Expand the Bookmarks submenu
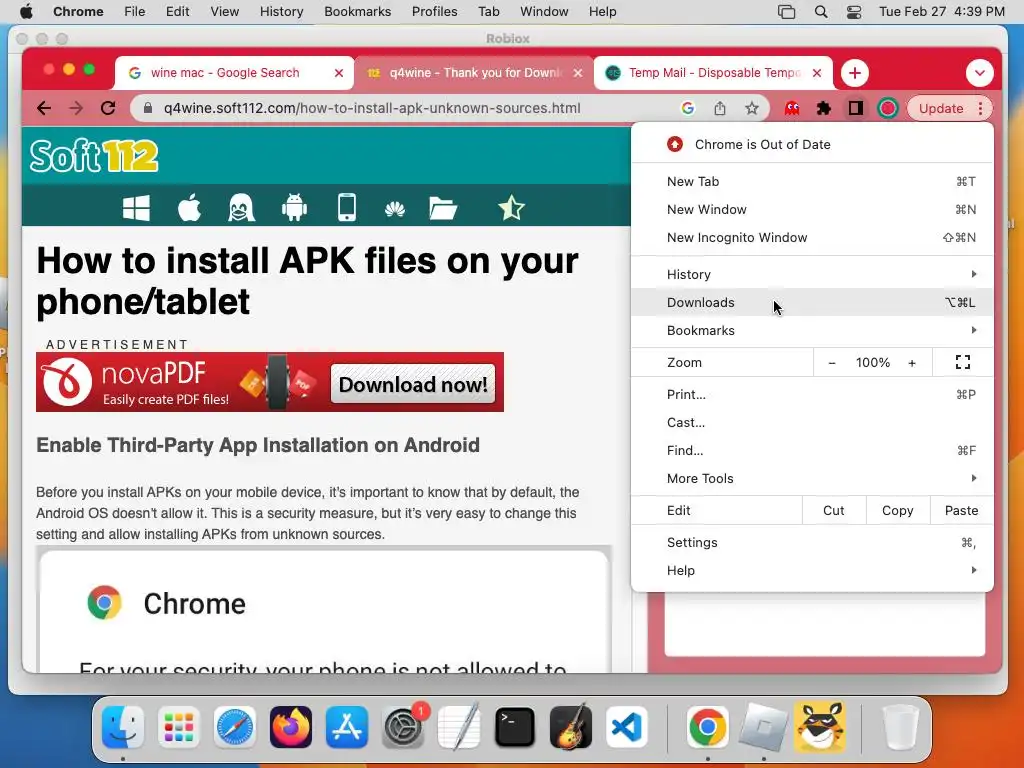The width and height of the screenshot is (1024, 768). [812, 330]
